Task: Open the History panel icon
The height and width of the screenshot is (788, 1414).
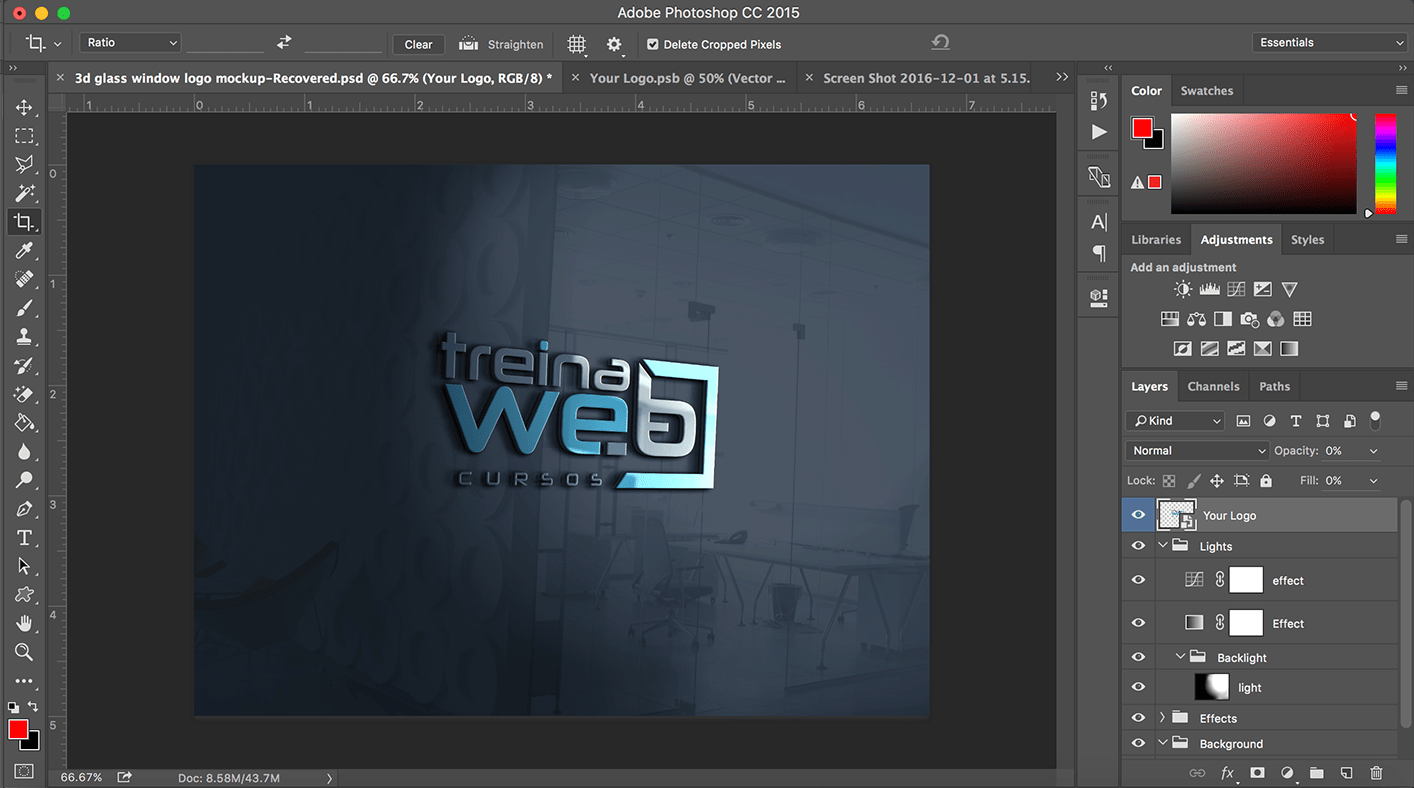Action: pos(1099,100)
